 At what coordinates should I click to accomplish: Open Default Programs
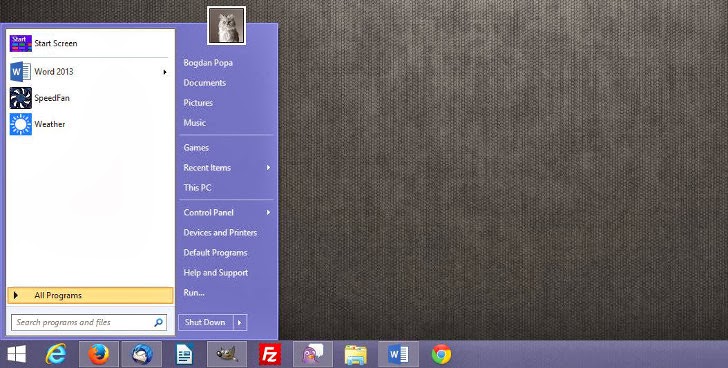(215, 253)
